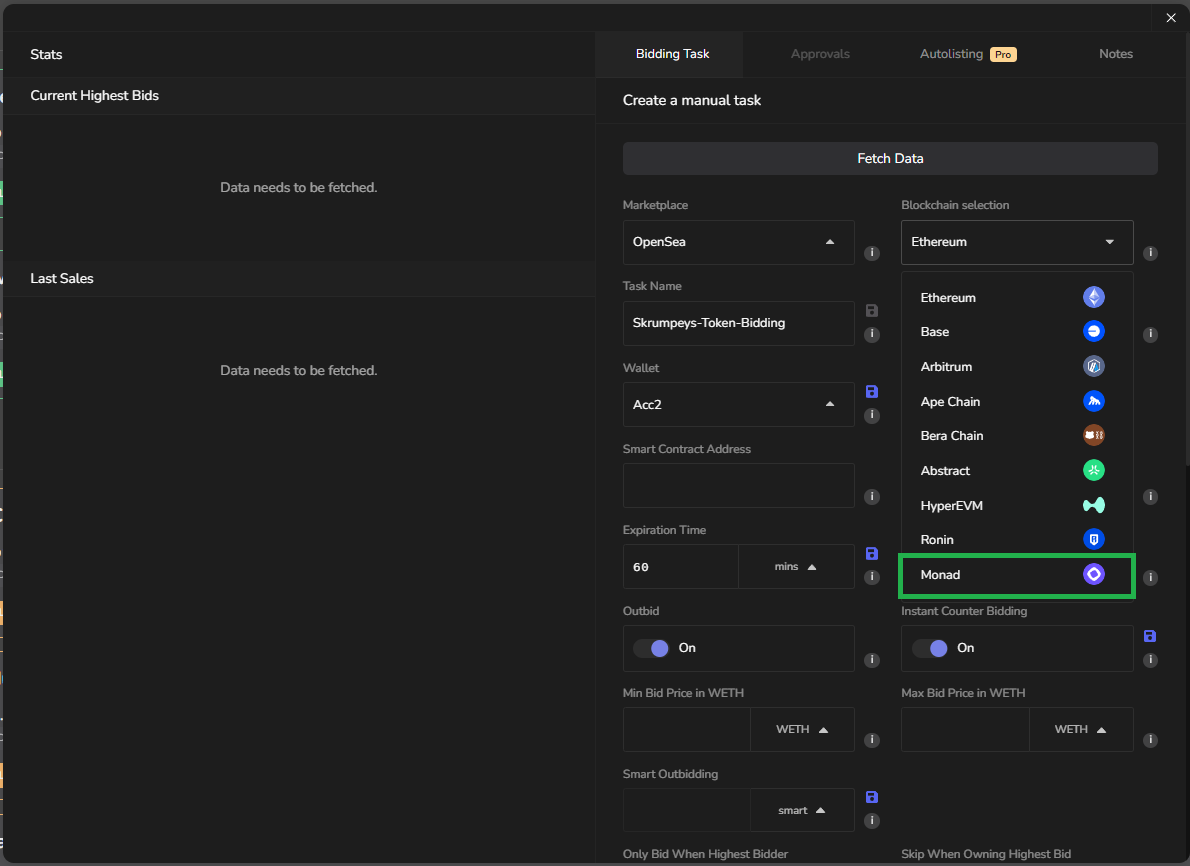Viewport: 1190px width, 866px height.
Task: Disable the Instant Counter Bidding switch
Action: [929, 648]
